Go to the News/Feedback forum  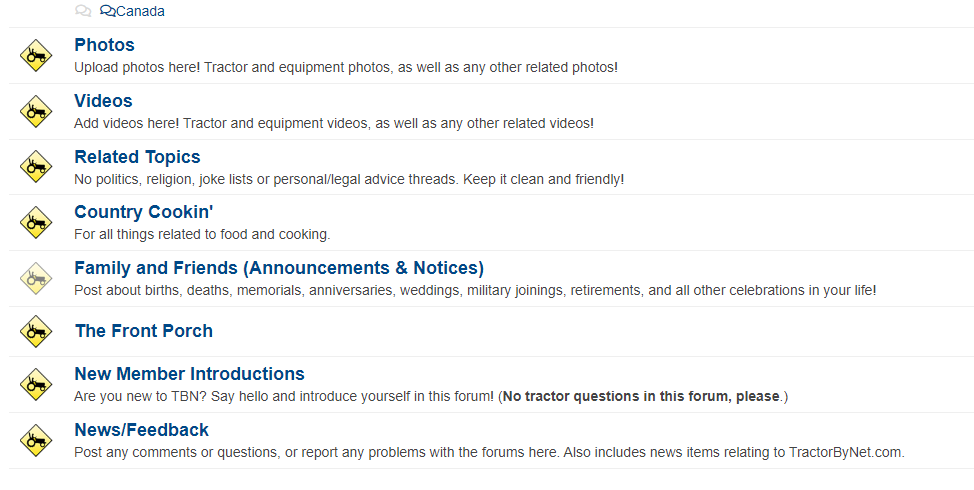tap(141, 430)
